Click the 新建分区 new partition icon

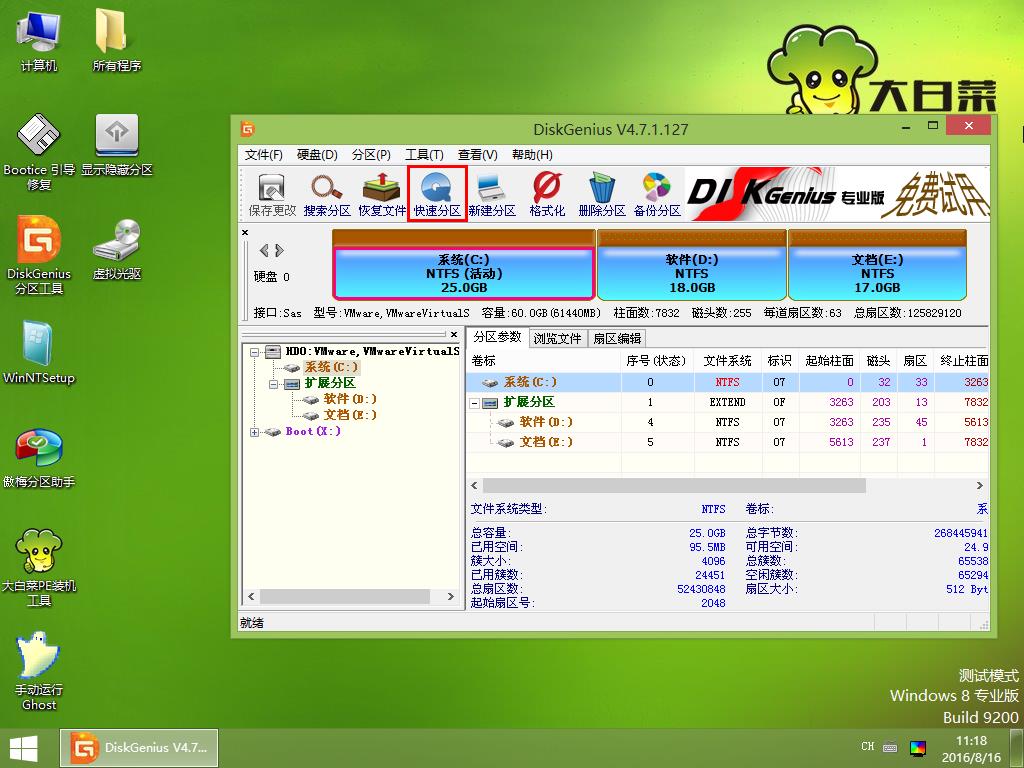click(491, 194)
